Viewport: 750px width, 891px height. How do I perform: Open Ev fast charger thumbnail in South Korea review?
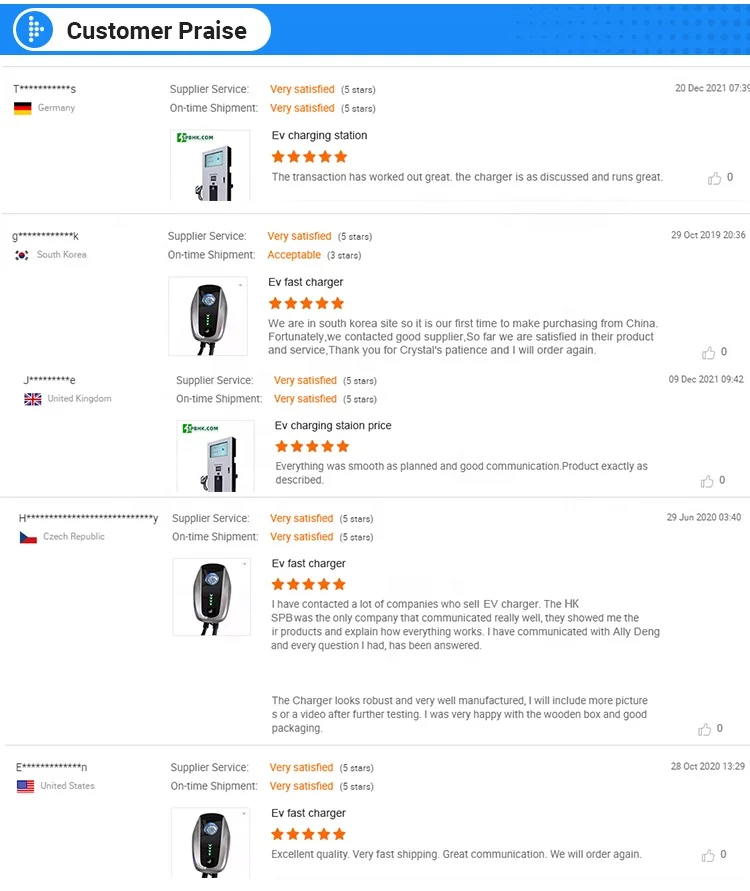coord(208,316)
